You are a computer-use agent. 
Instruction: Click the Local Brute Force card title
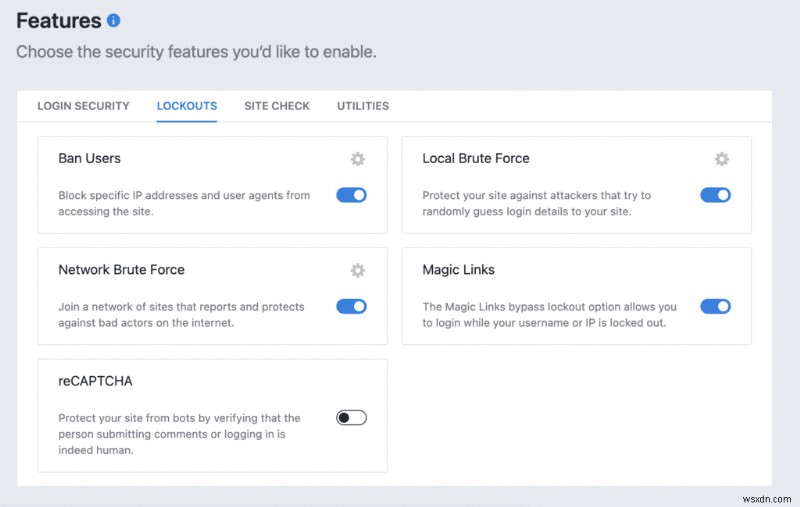pyautogui.click(x=476, y=158)
